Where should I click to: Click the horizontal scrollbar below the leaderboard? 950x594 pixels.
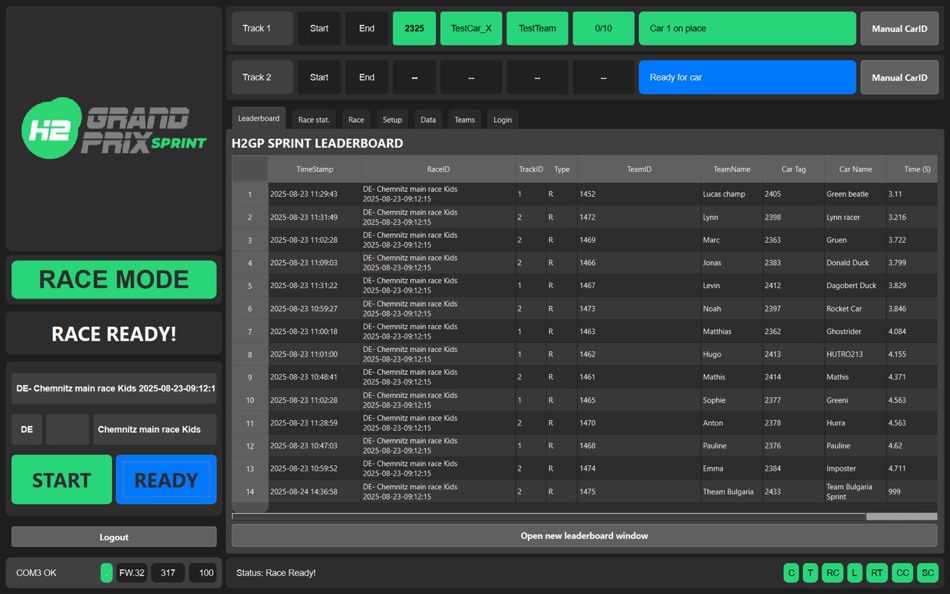tap(584, 514)
